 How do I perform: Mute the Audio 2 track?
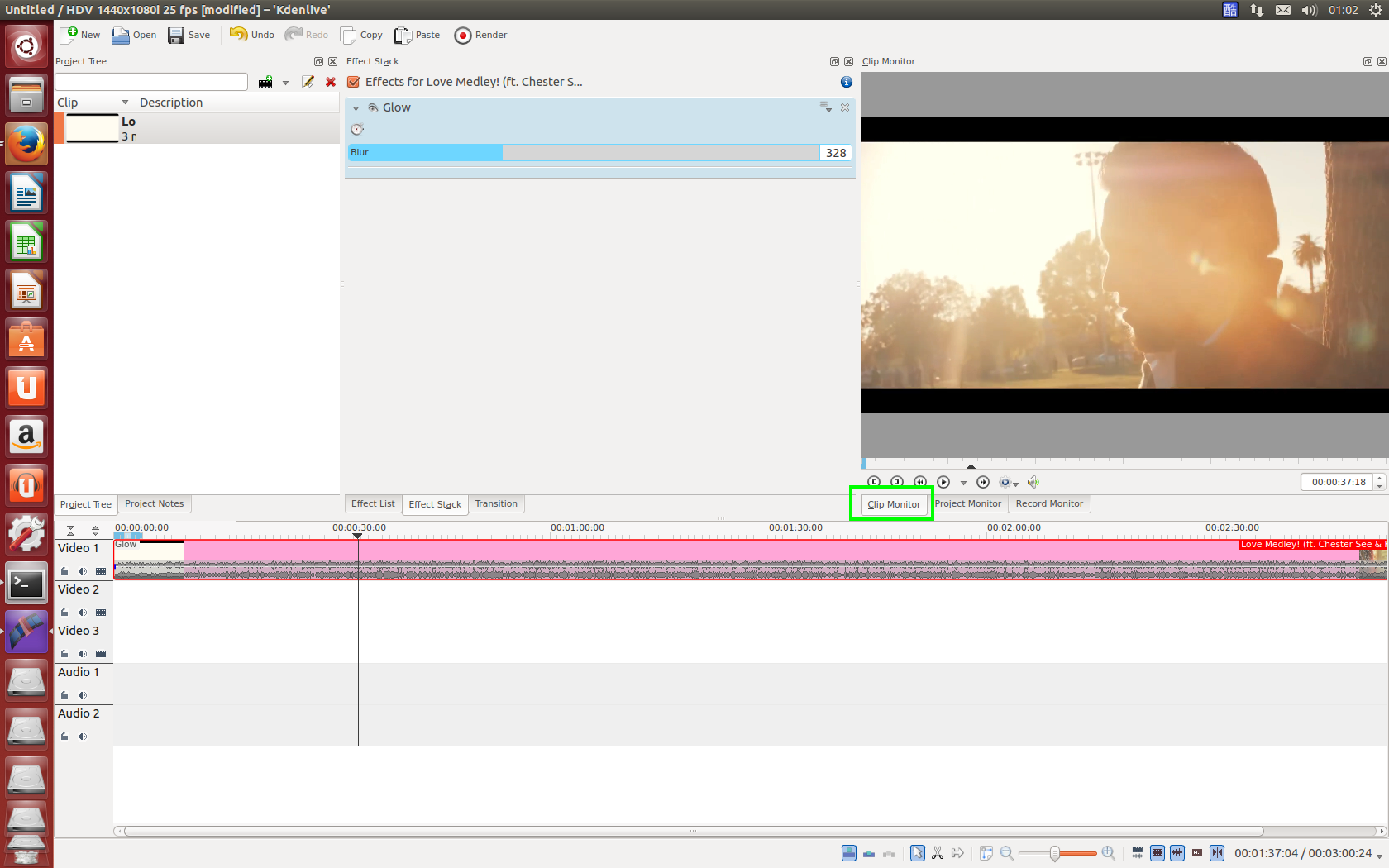tap(83, 737)
